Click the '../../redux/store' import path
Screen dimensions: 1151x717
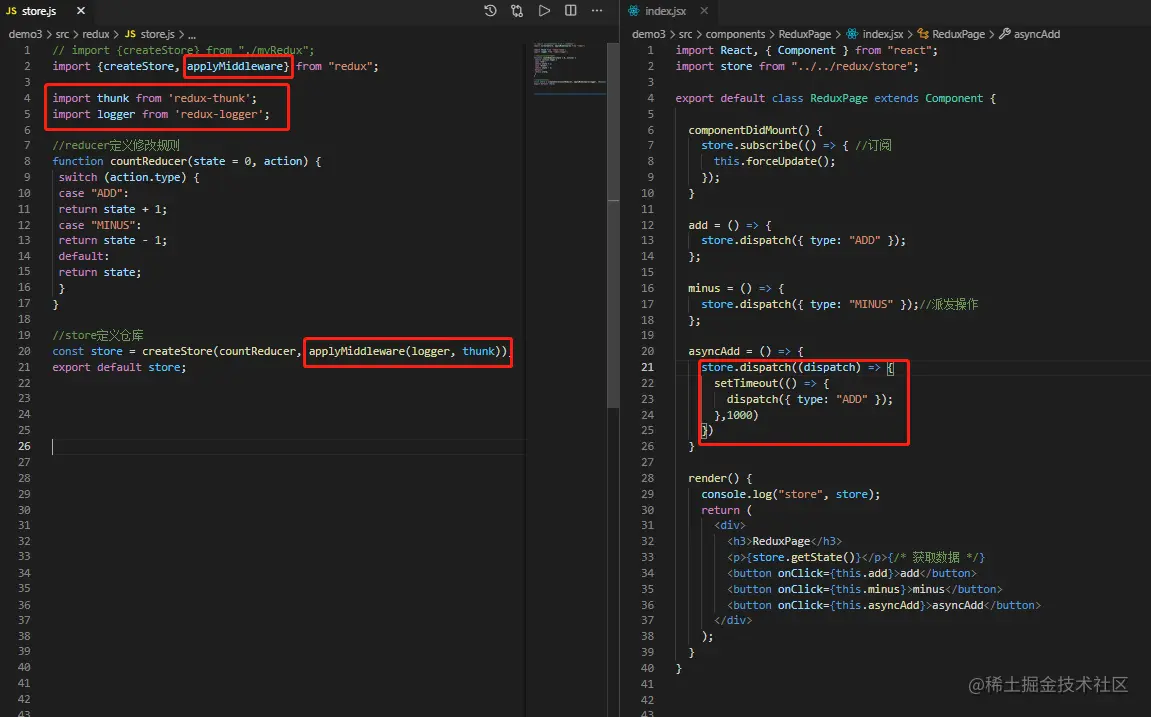click(x=854, y=66)
